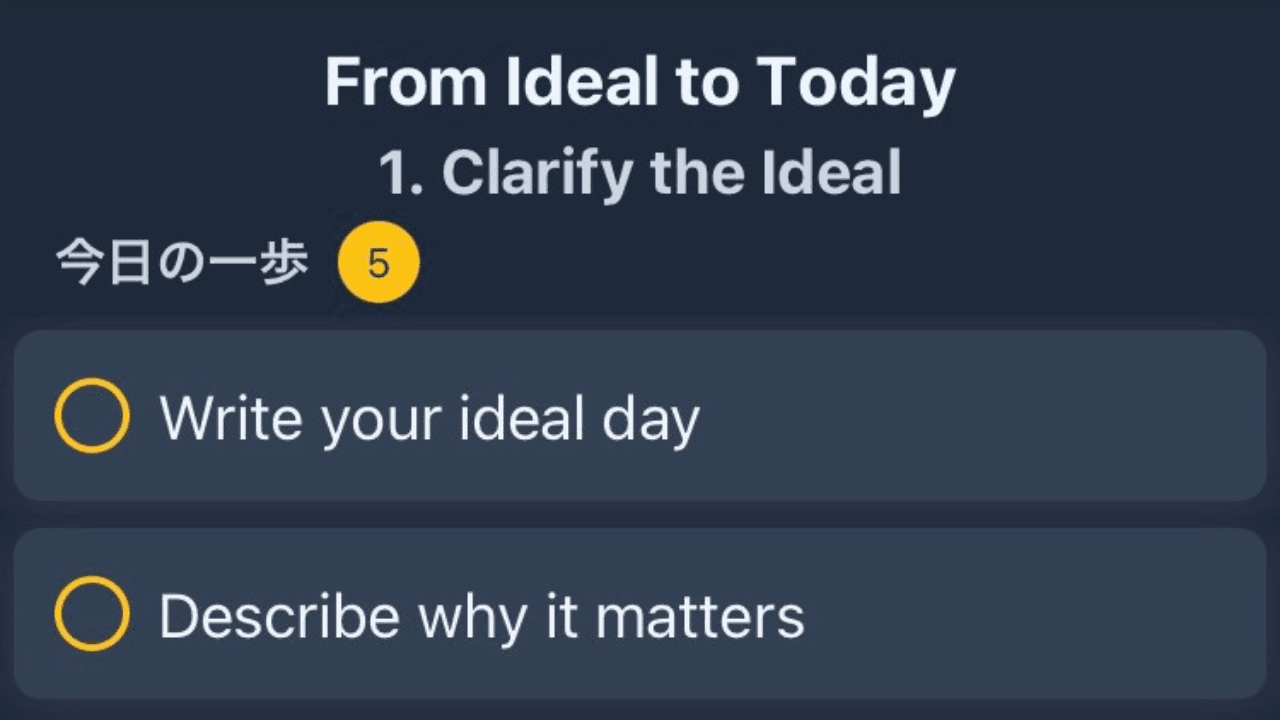Click the word "Describe" in the second task

click(x=279, y=616)
